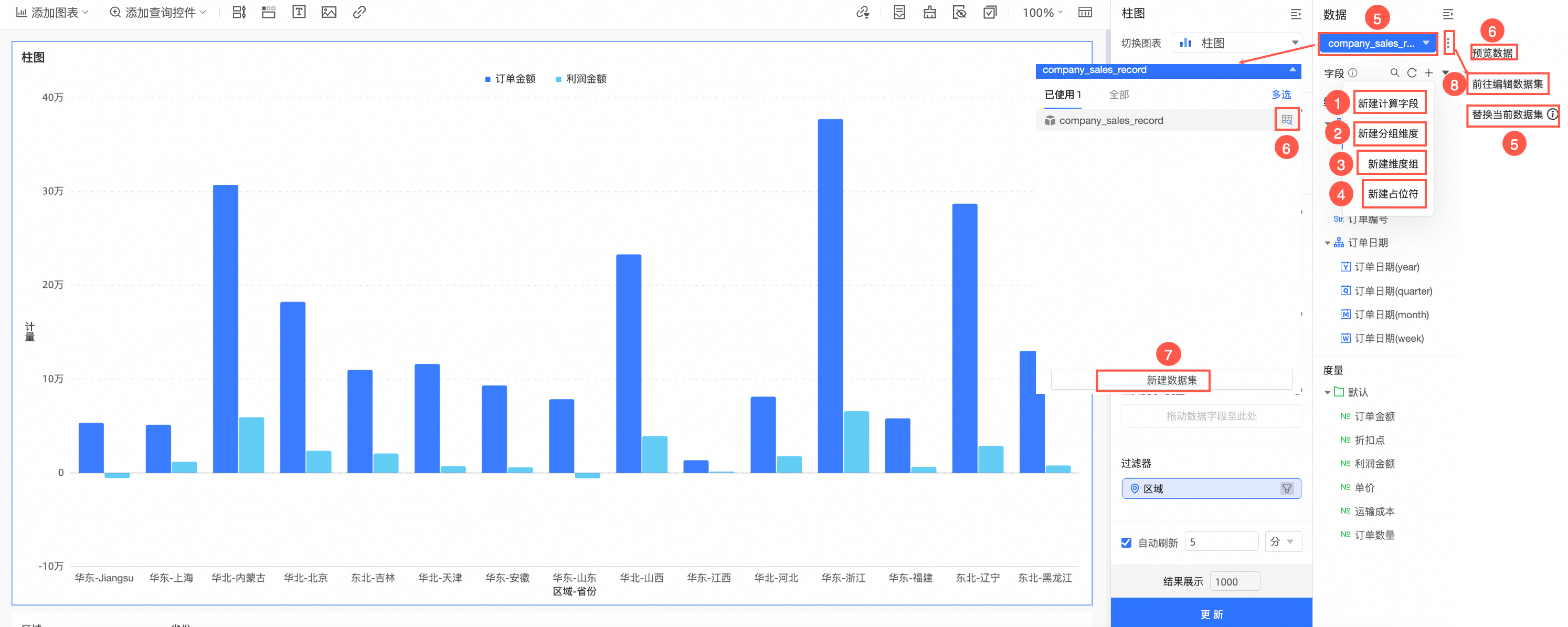Click the 结果展示 1000 input
Screen dimensions: 1568x627
[1234, 581]
